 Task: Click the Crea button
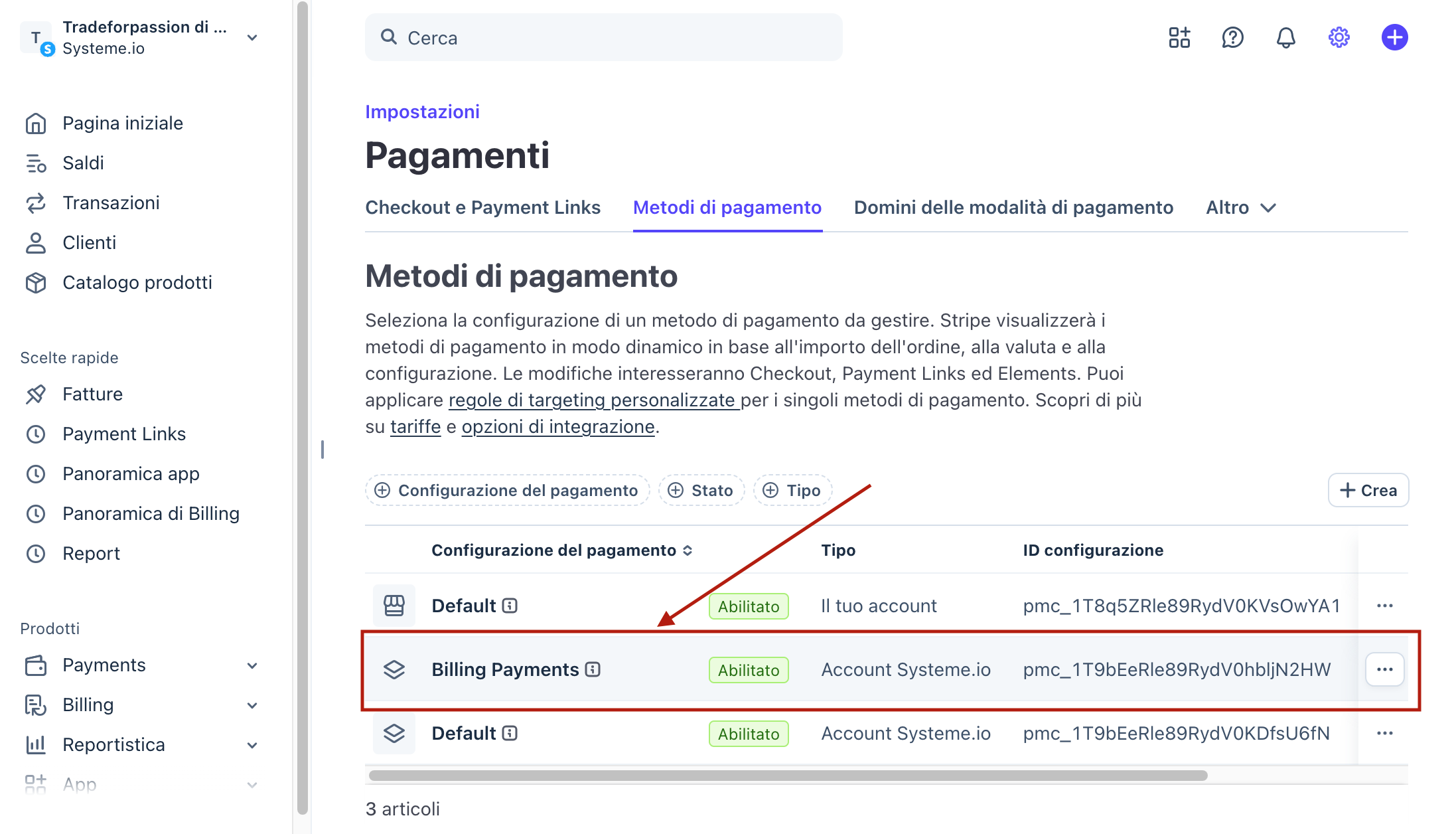pyautogui.click(x=1368, y=491)
